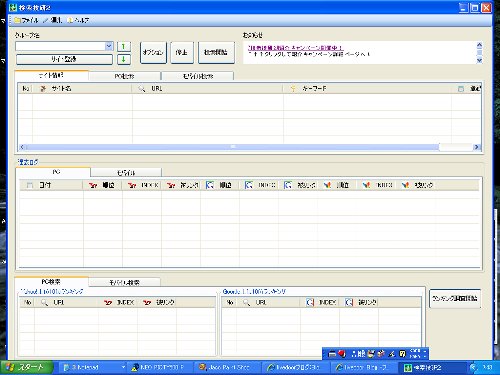Open the ヘルプ help menu
500x375 pixels.
click(78, 20)
